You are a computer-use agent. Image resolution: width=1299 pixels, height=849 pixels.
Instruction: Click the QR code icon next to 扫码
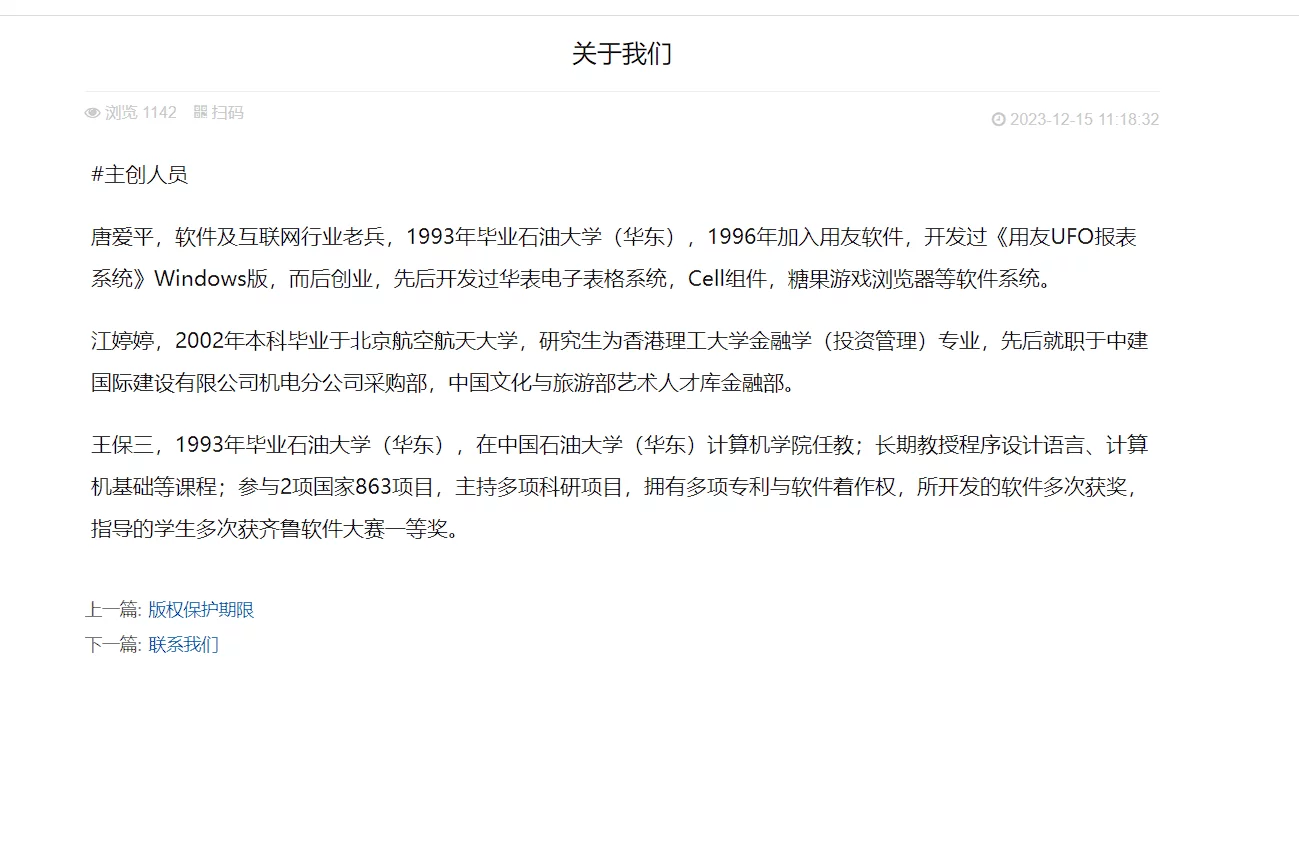(200, 112)
